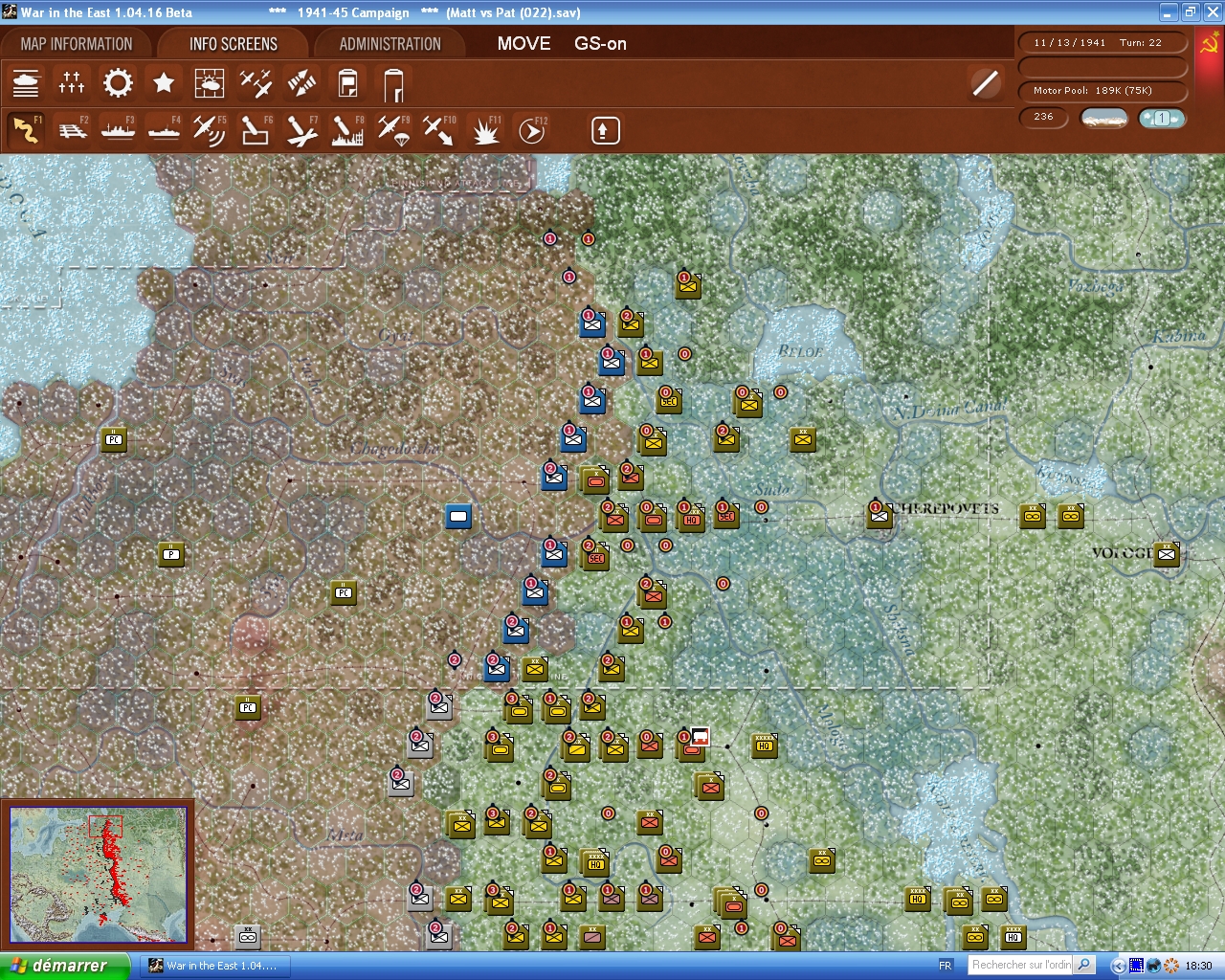The width and height of the screenshot is (1225, 980).
Task: Open the satellite-style icon in info toolbar
Action: click(301, 84)
